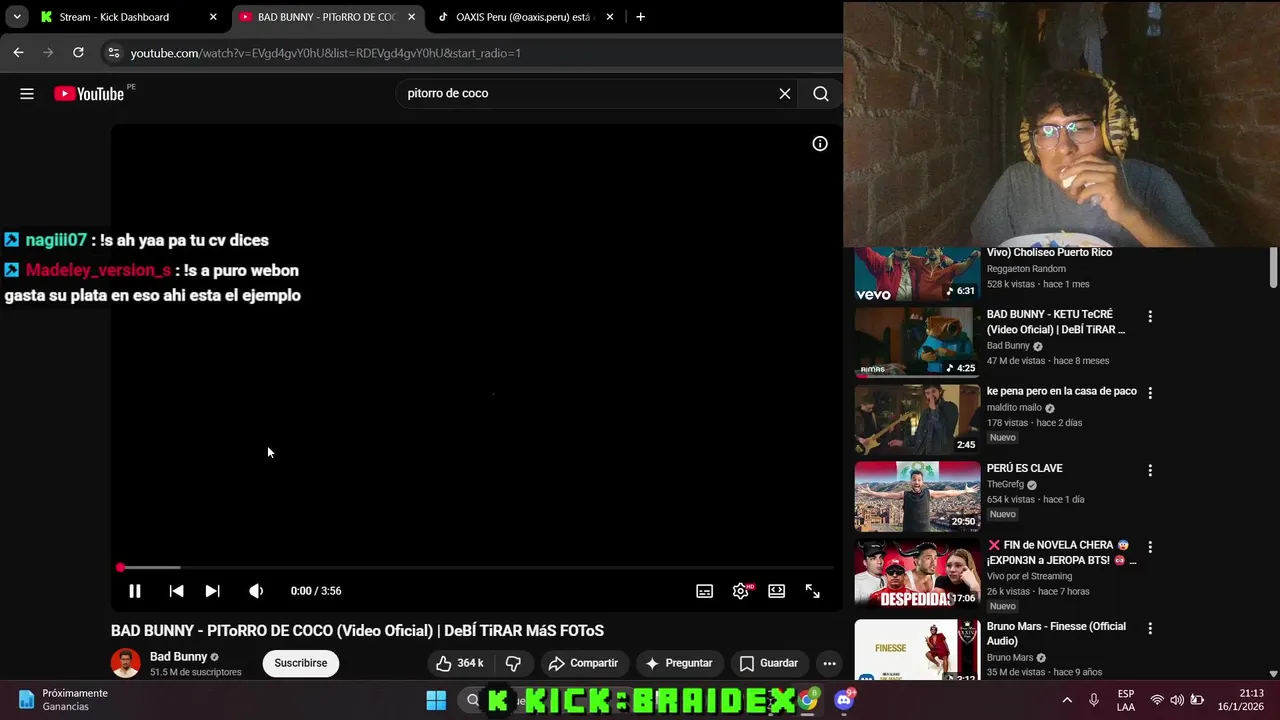Viewport: 1280px width, 720px height.
Task: Go forward in browser history
Action: [x=48, y=53]
